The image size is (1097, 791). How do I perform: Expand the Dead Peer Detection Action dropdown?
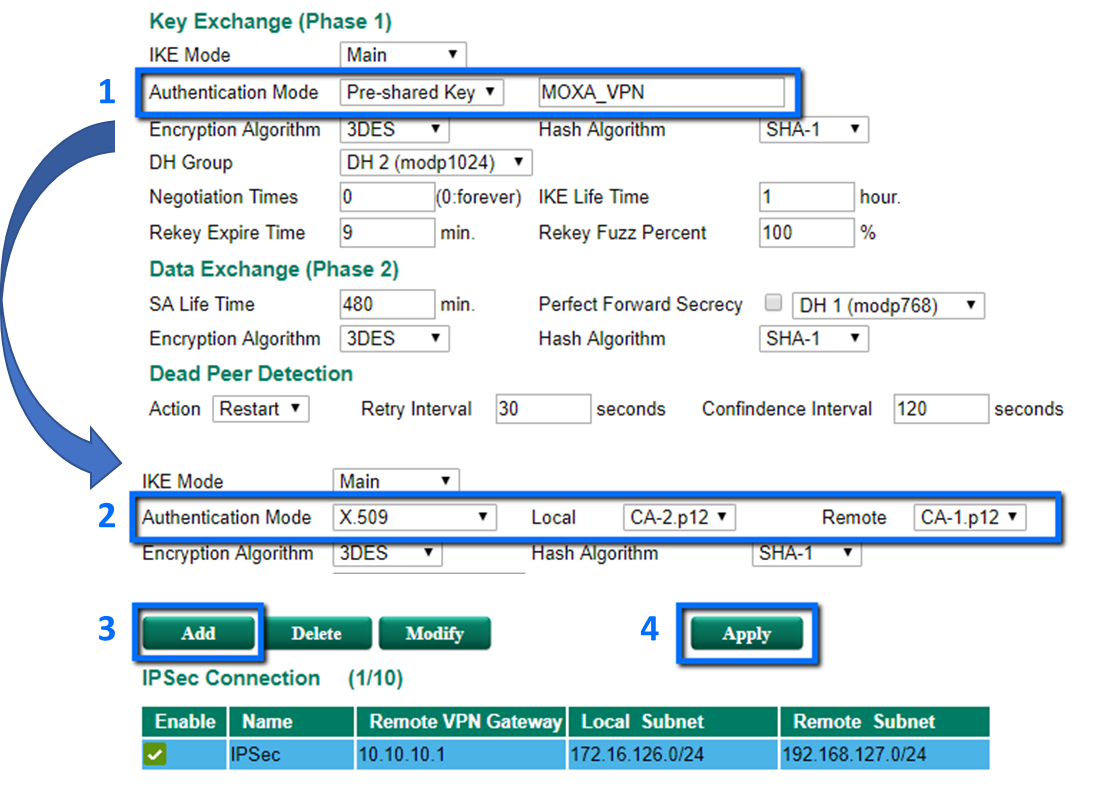click(x=261, y=409)
